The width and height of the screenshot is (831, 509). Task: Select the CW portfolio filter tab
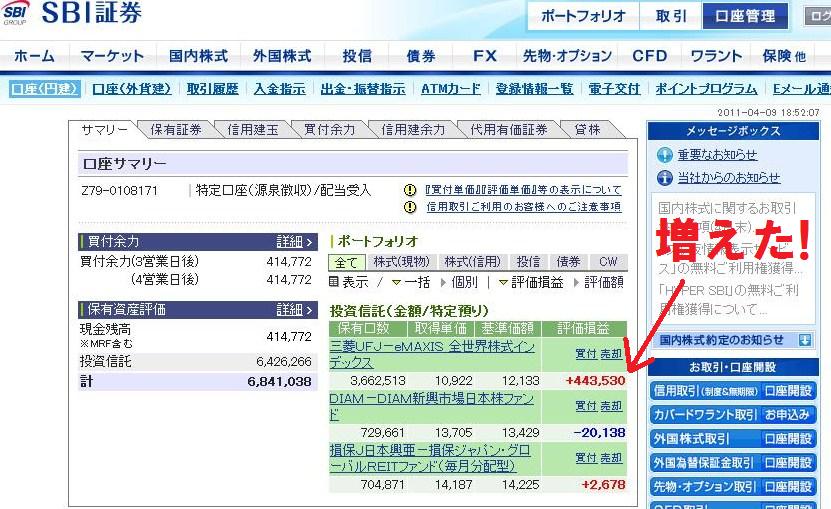[608, 262]
